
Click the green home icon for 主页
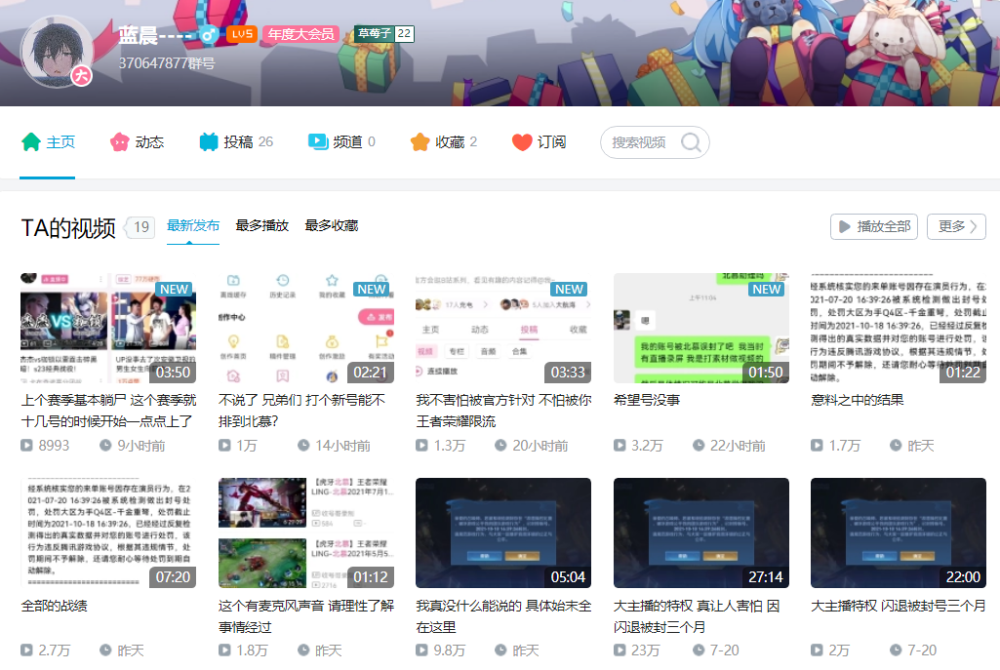[x=31, y=142]
